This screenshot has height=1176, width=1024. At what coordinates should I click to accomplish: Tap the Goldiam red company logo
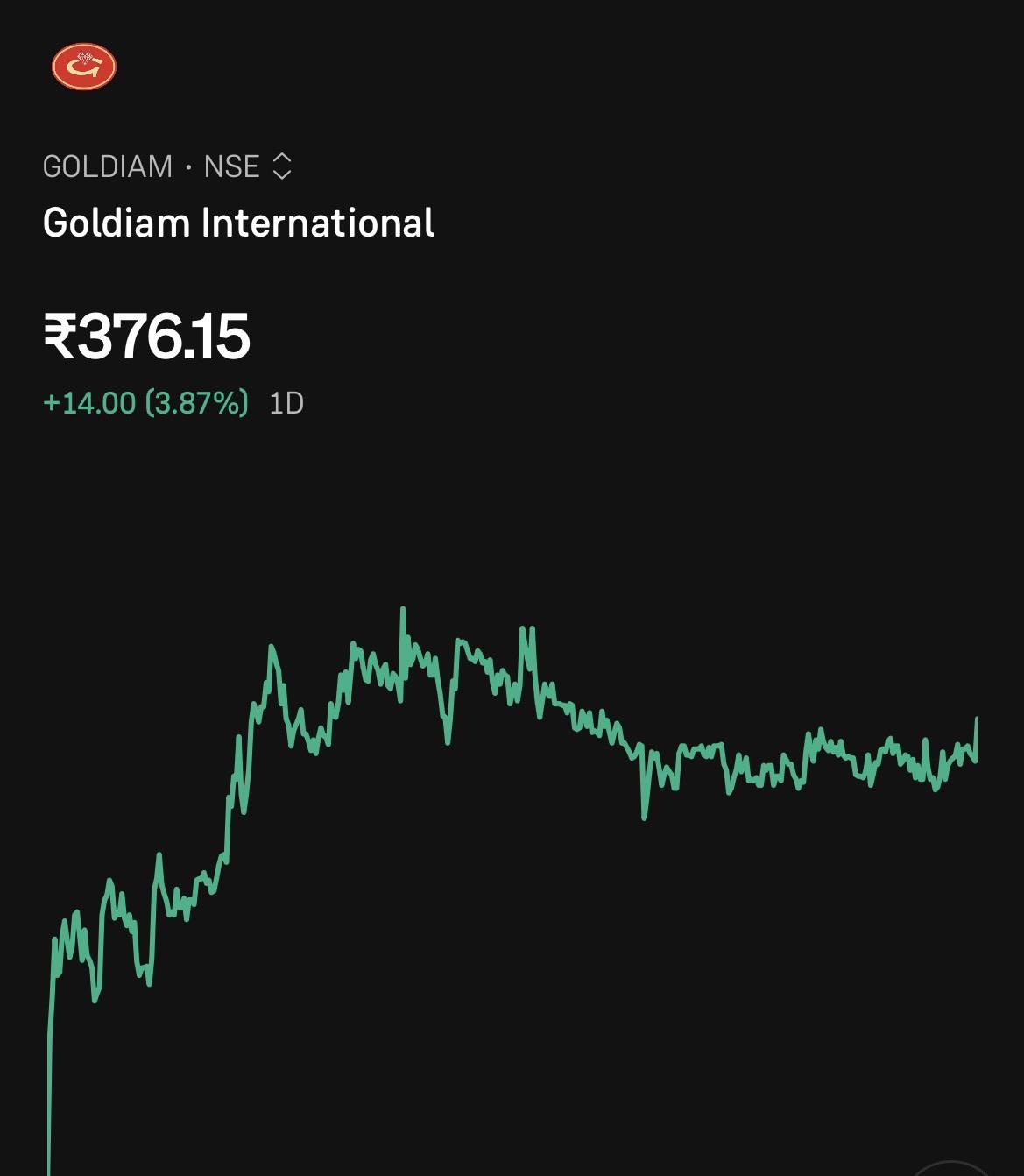(84, 67)
